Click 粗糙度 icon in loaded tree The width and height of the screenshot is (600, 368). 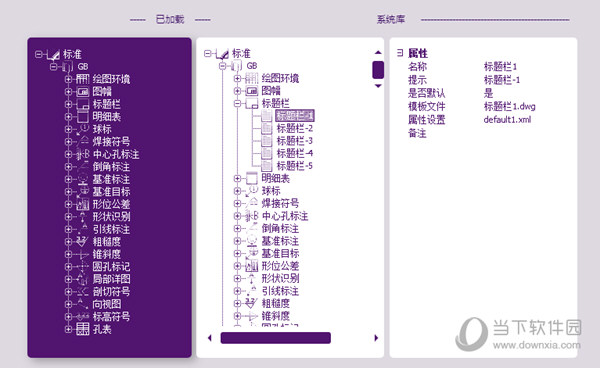tap(82, 242)
